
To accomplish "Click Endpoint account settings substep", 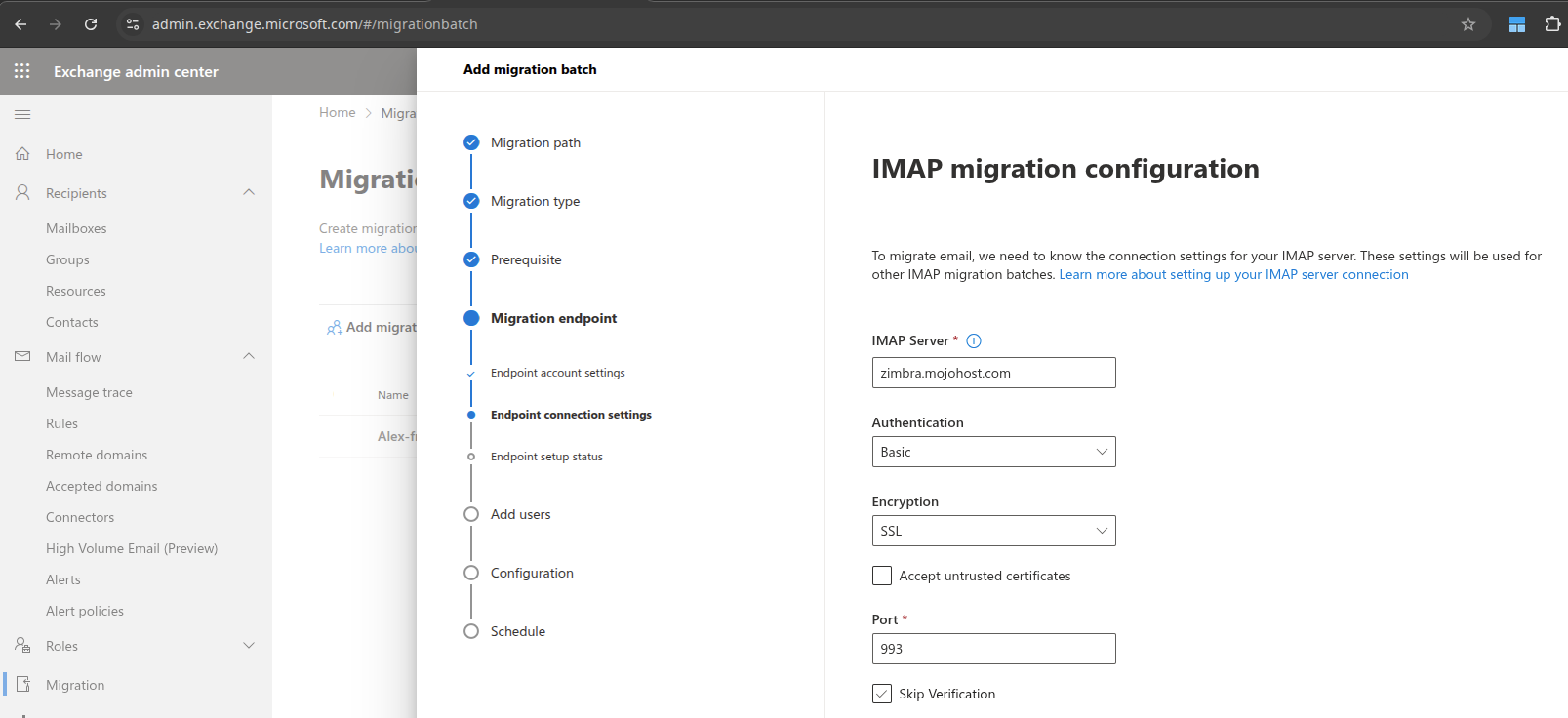I will [557, 373].
